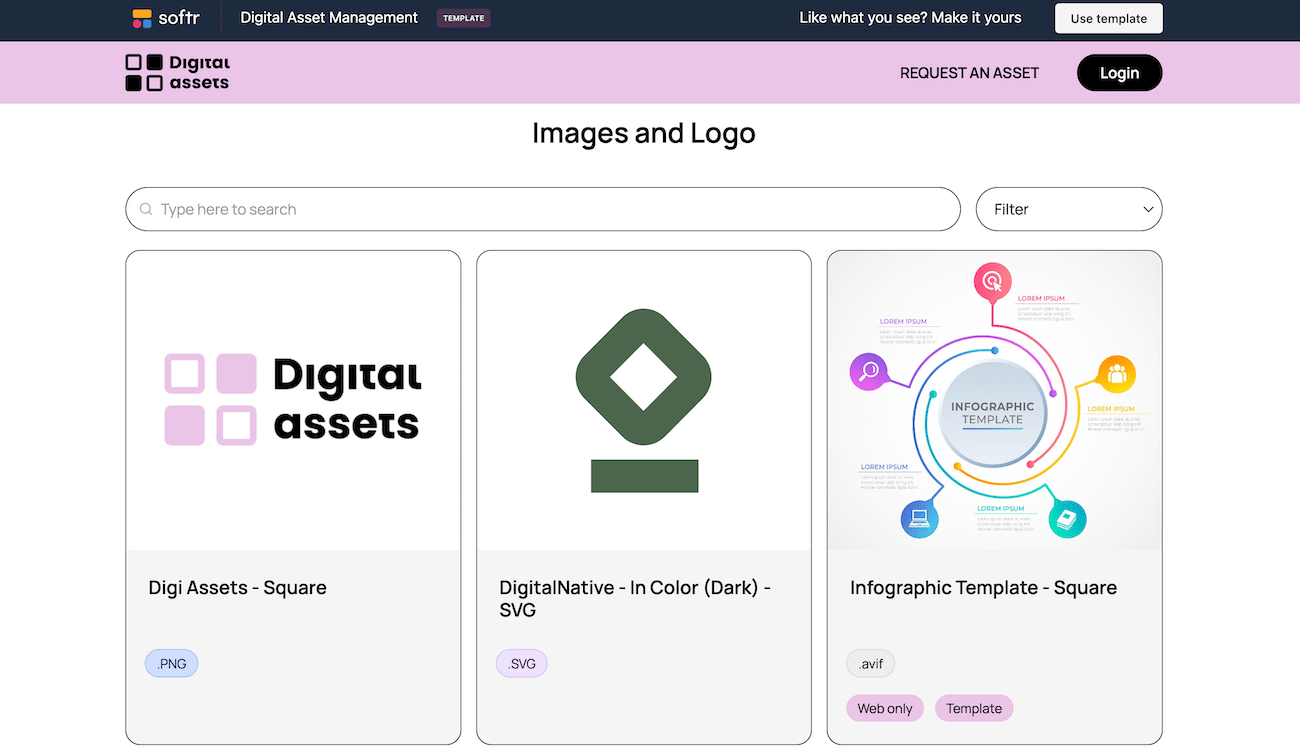Click Like what you see? Make it yours
Viewport: 1300px width, 754px height.
click(x=910, y=18)
